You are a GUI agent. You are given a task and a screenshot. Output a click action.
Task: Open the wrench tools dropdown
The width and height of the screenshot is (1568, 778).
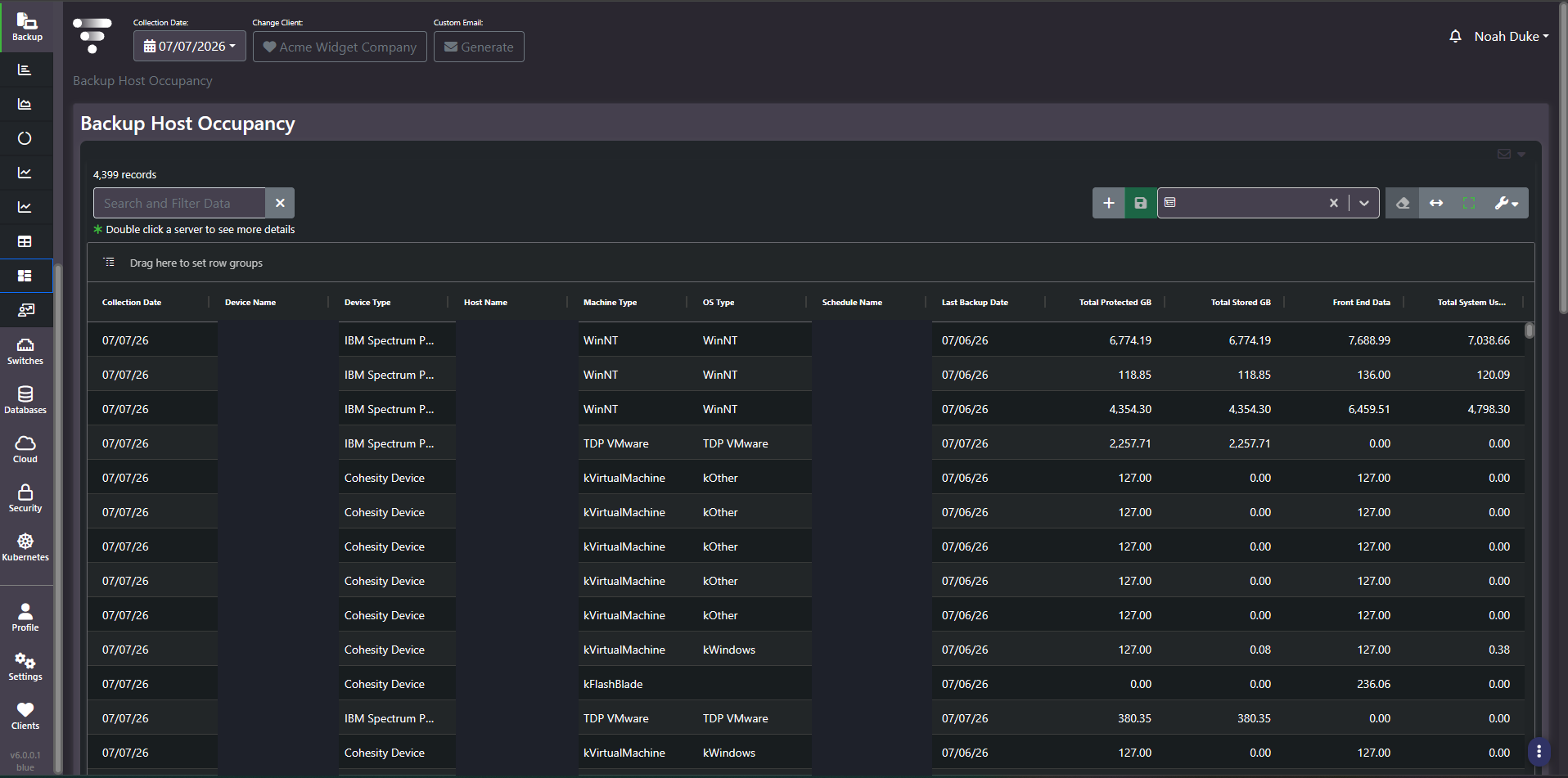click(1507, 203)
